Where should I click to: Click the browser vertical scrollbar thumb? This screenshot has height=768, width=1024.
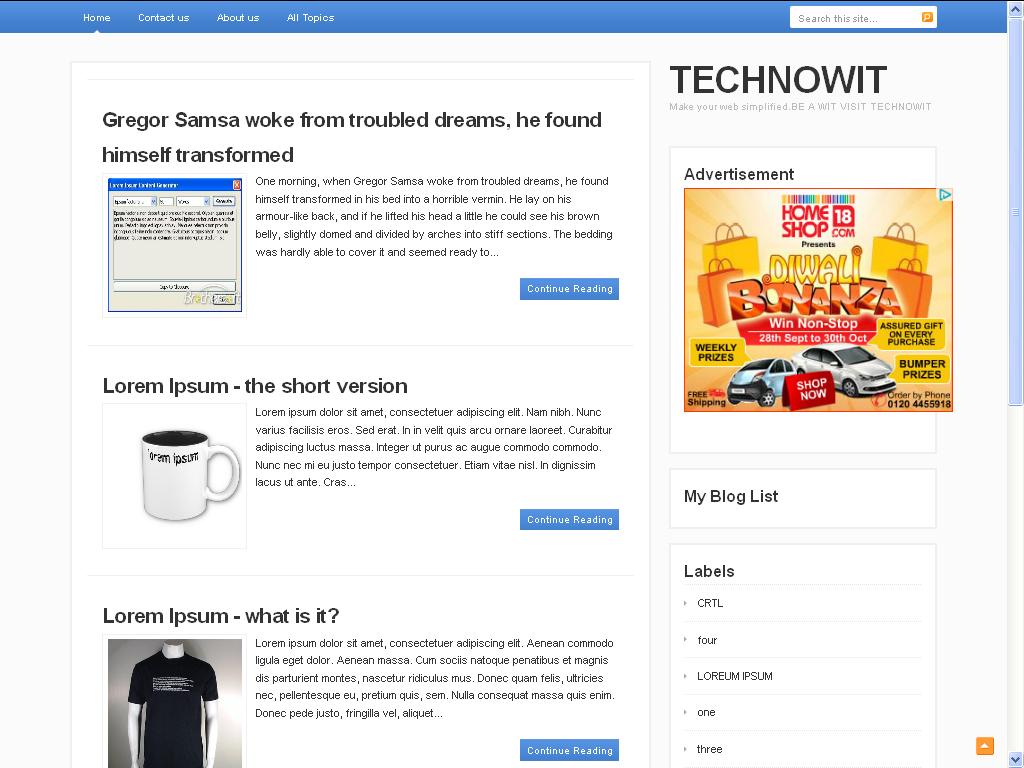1015,212
